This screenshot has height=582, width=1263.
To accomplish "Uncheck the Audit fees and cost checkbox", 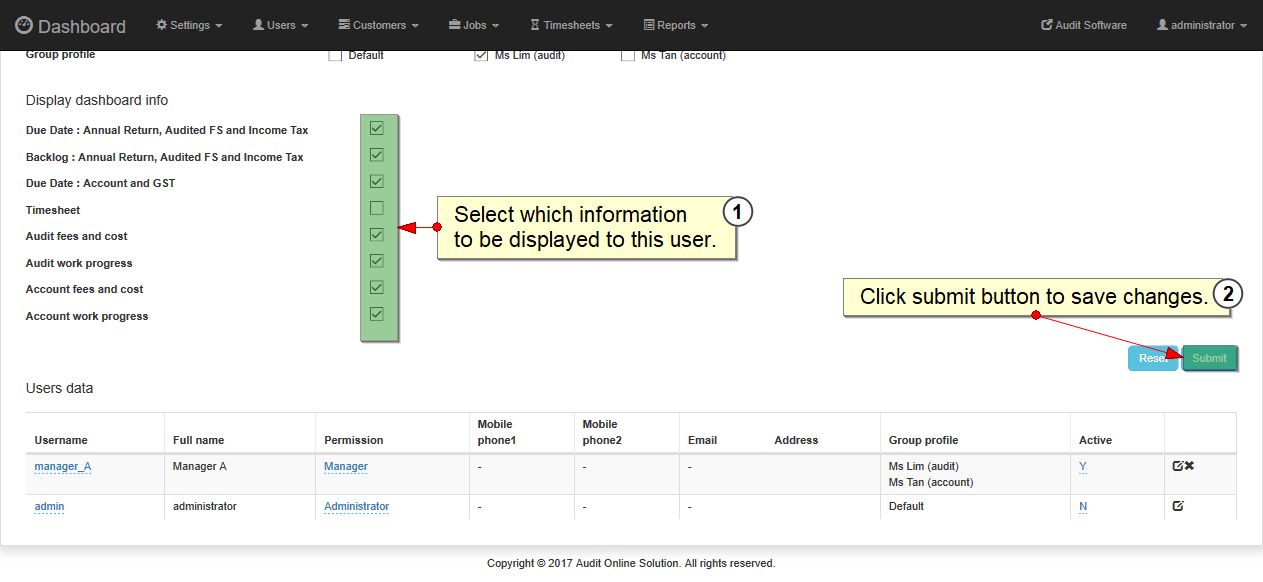I will 377,235.
